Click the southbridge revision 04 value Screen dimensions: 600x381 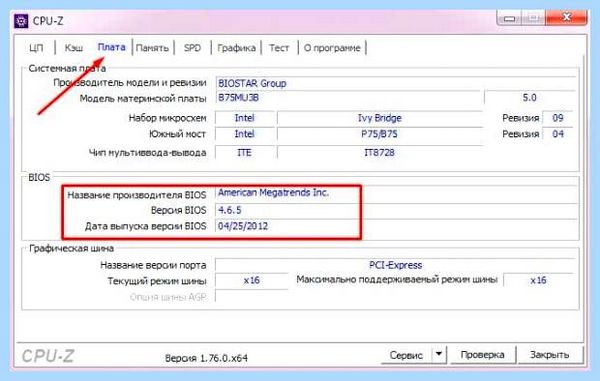click(558, 134)
